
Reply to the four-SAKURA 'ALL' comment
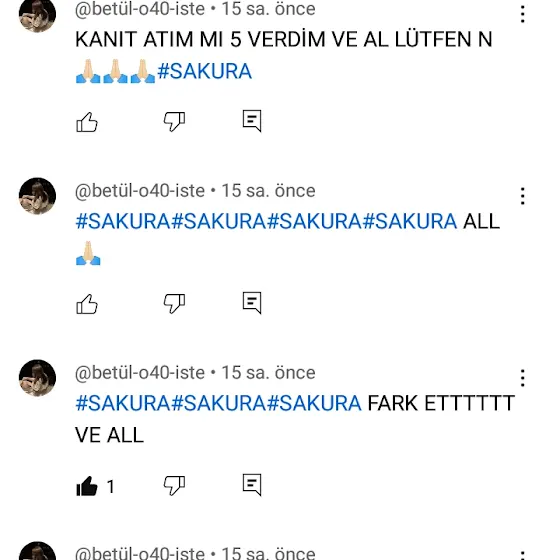tap(252, 303)
